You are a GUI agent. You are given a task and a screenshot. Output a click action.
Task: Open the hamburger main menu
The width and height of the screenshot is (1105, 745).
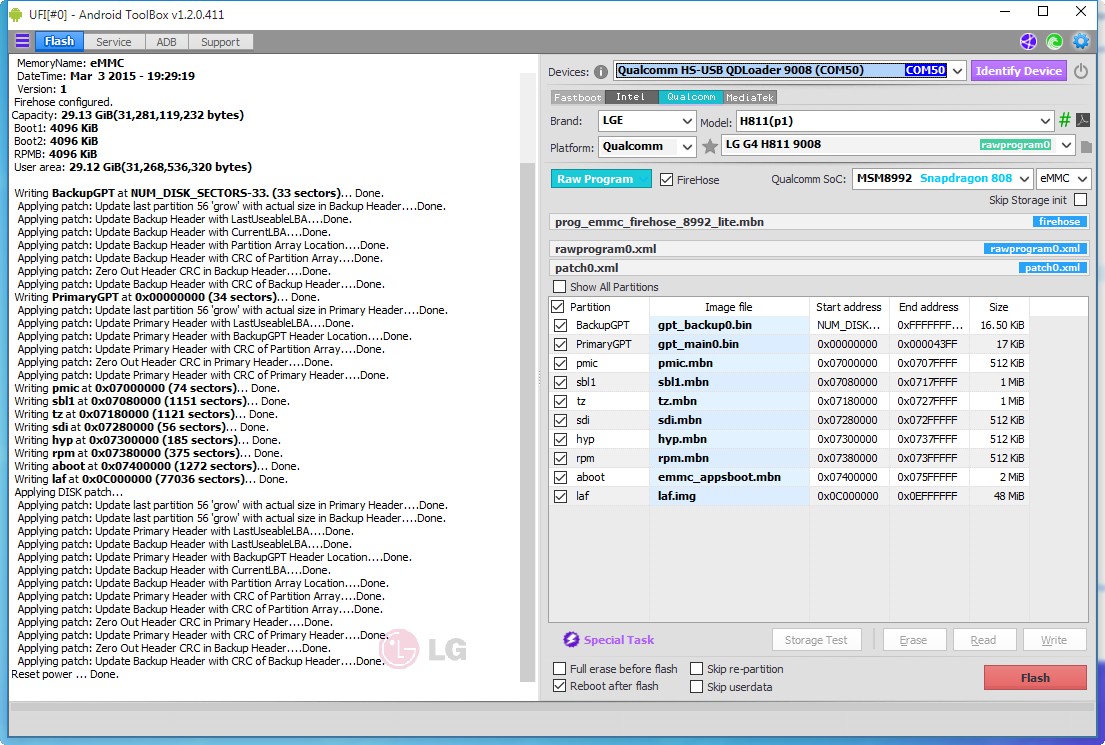22,41
